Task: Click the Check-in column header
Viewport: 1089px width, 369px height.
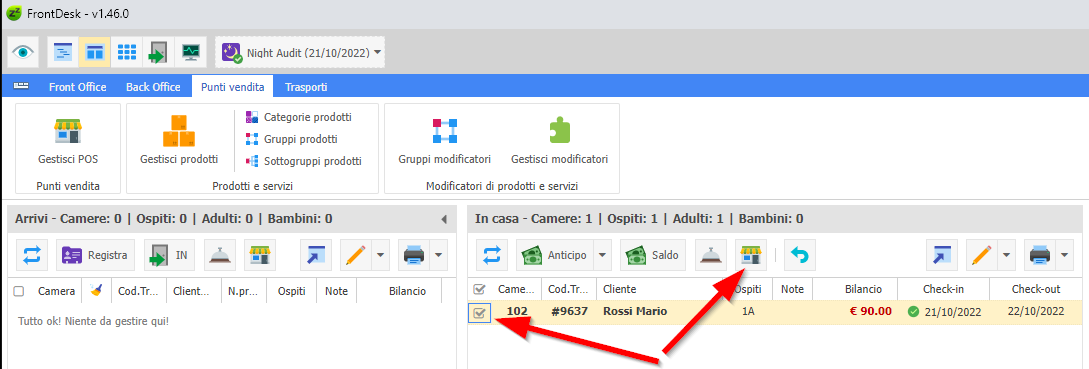Action: point(942,289)
